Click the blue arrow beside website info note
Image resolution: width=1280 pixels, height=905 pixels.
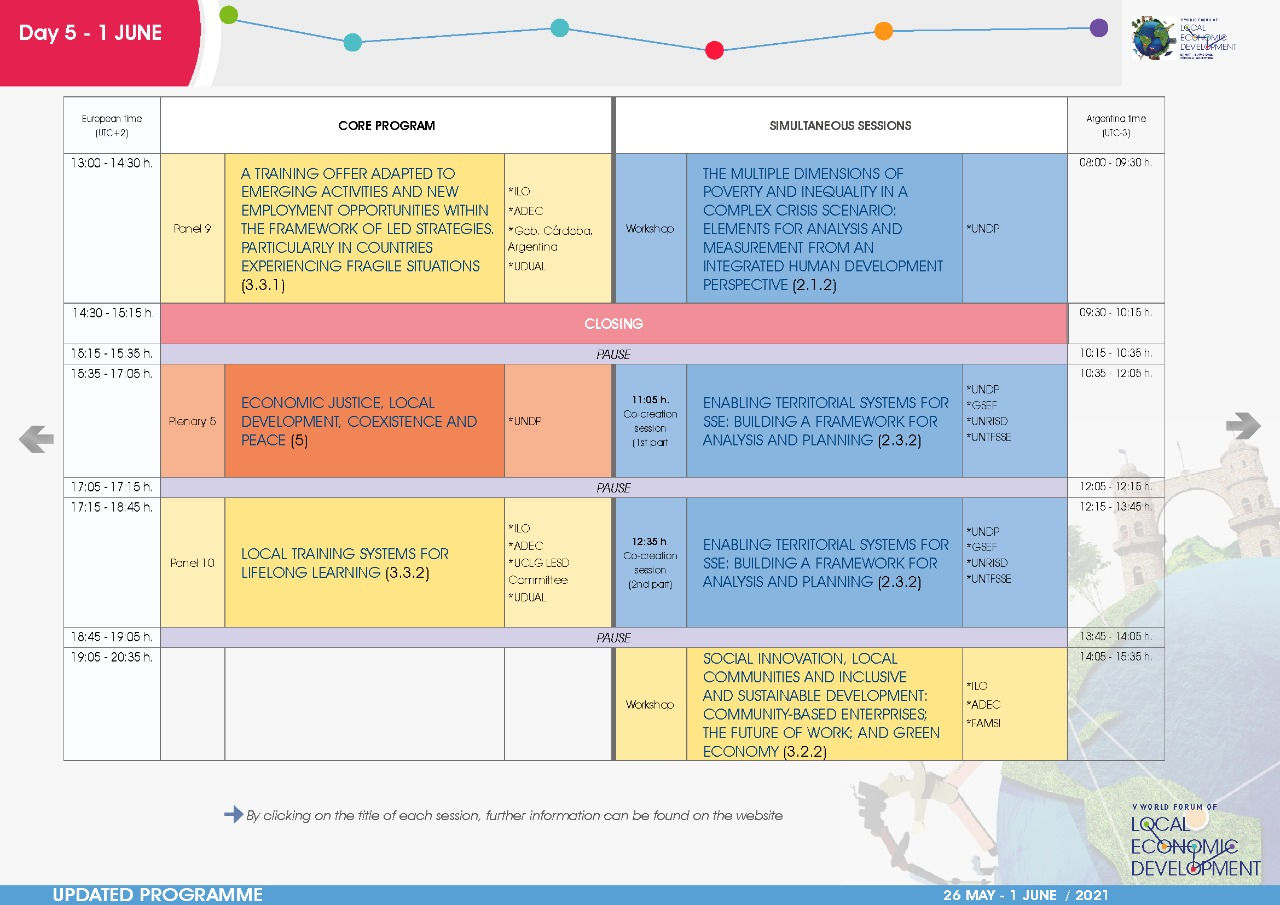click(233, 814)
